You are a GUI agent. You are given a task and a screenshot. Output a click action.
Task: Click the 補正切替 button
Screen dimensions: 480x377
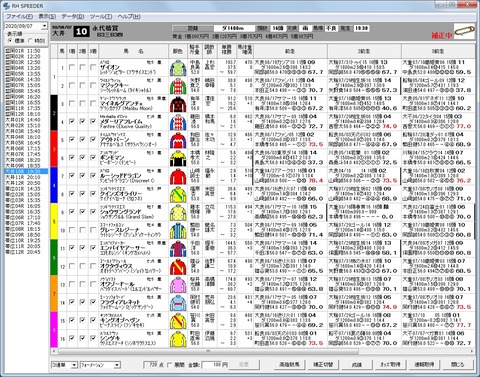point(323,365)
